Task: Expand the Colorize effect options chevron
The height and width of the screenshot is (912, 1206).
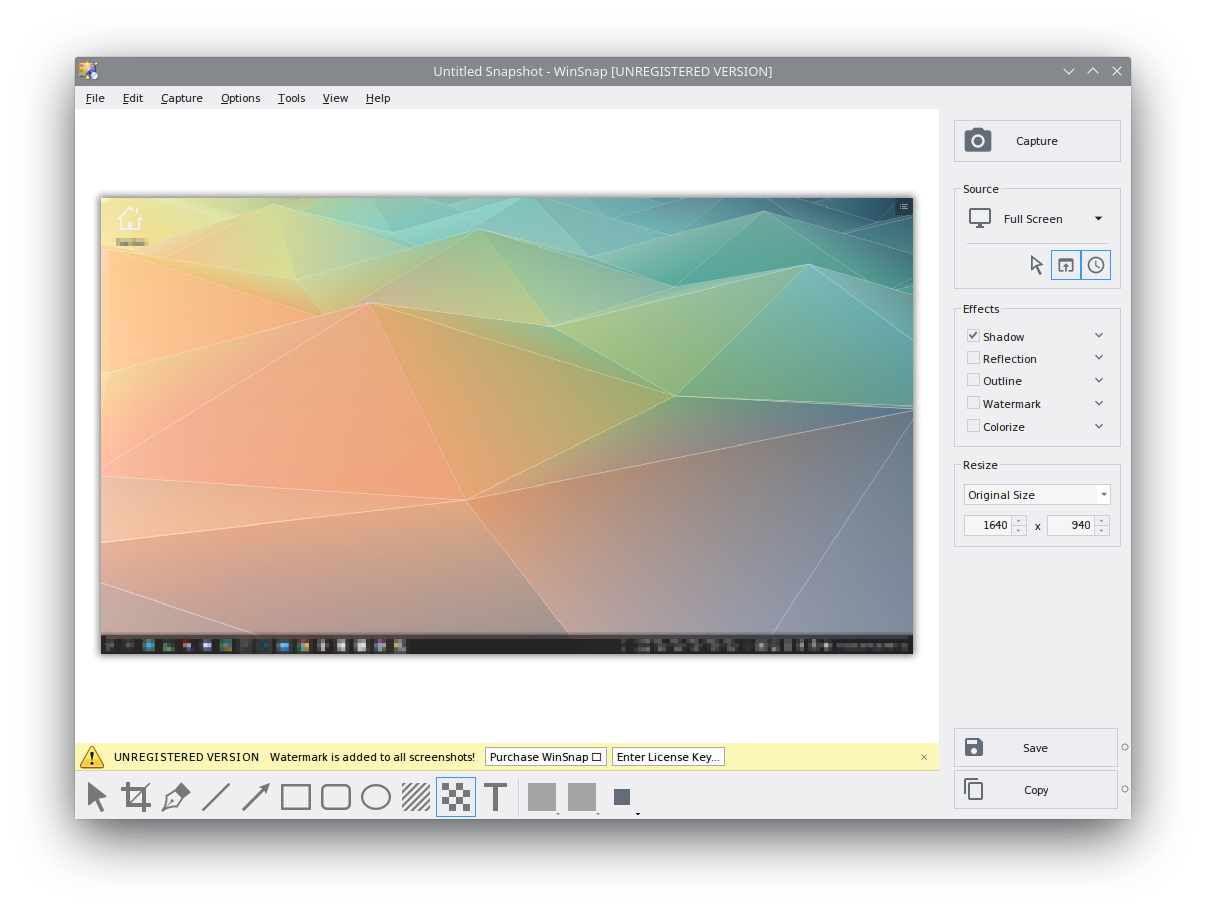Action: [1099, 426]
